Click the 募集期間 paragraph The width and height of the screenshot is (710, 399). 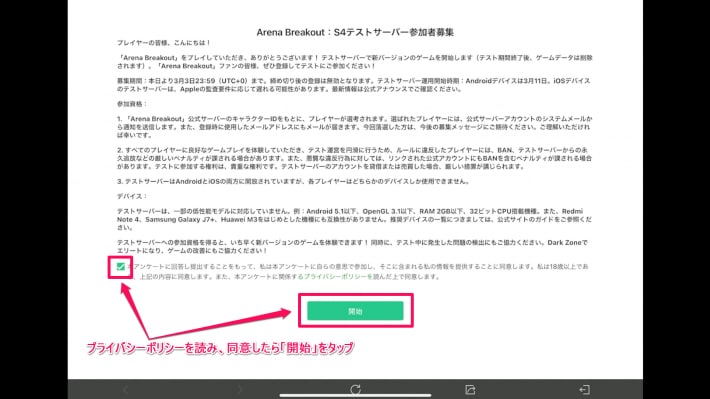(354, 85)
